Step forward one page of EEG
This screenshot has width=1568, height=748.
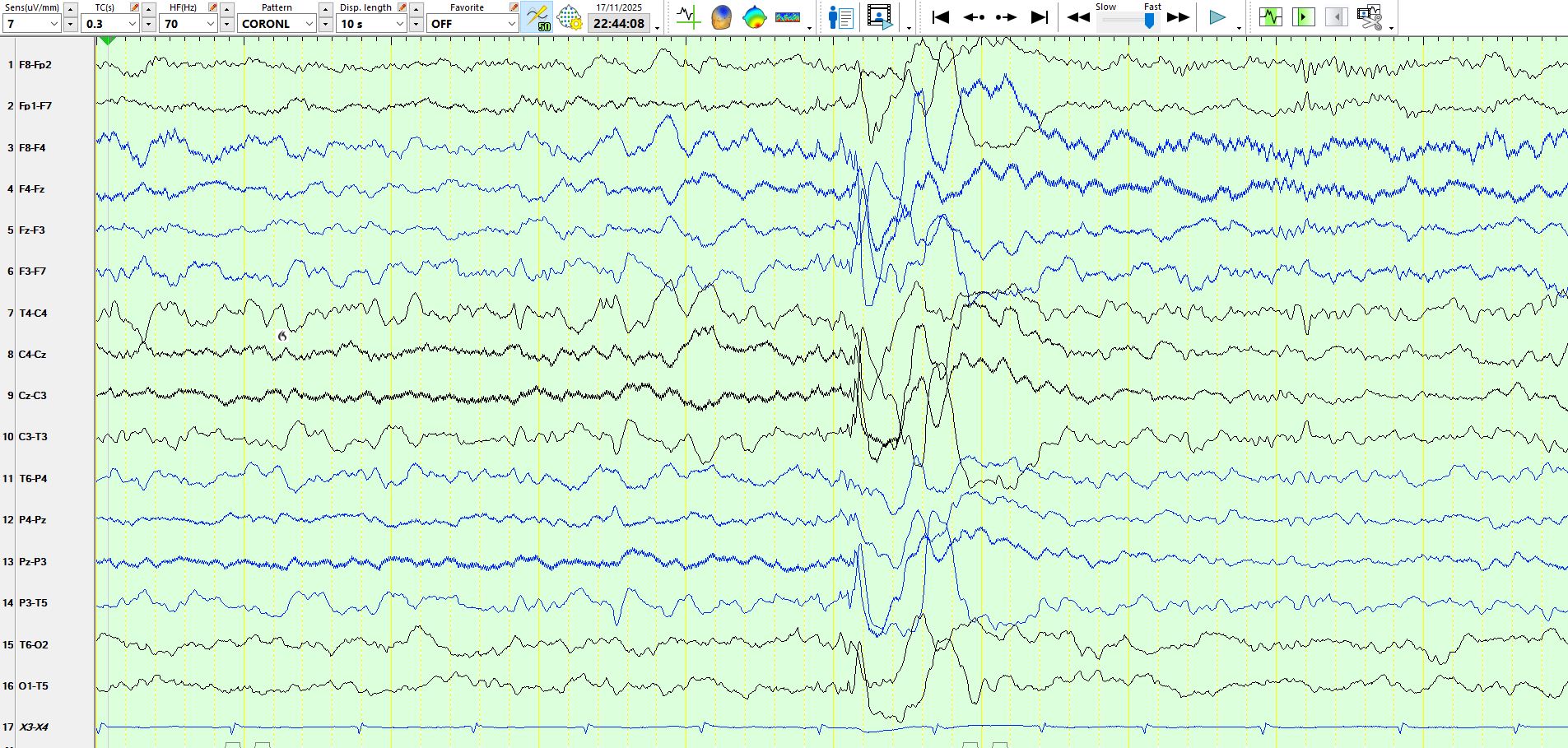coord(1006,17)
